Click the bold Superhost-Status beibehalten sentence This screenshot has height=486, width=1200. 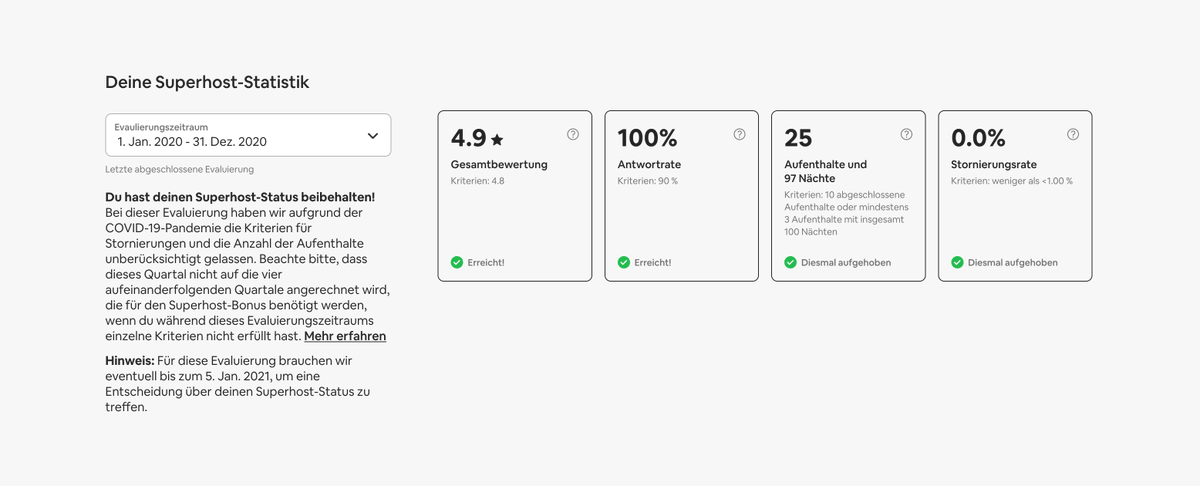click(240, 198)
